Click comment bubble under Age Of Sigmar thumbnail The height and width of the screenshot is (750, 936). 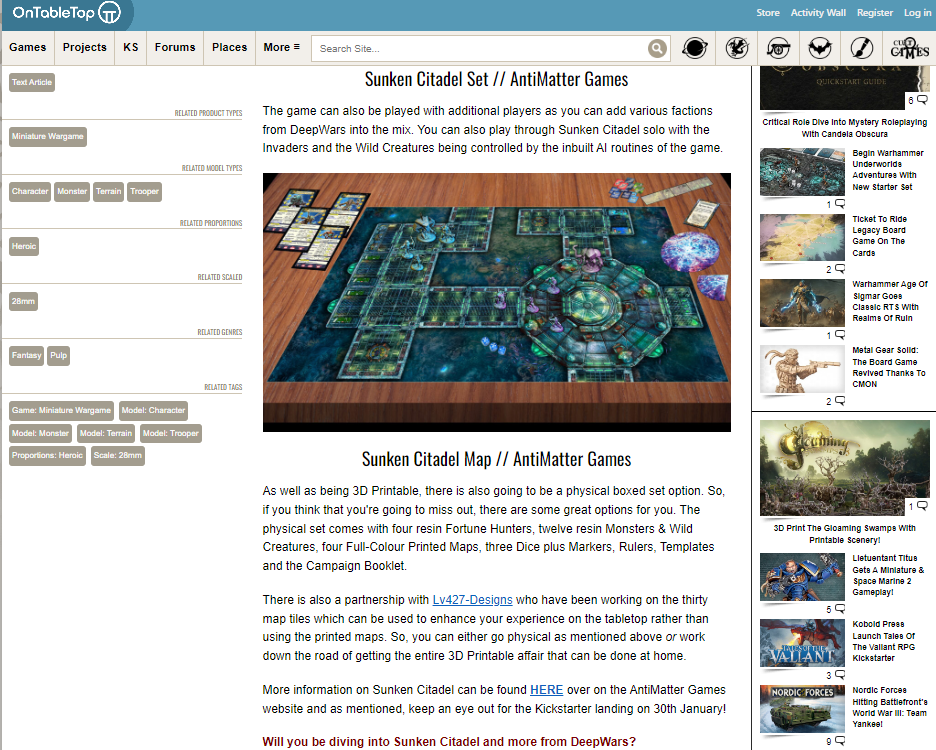click(840, 335)
